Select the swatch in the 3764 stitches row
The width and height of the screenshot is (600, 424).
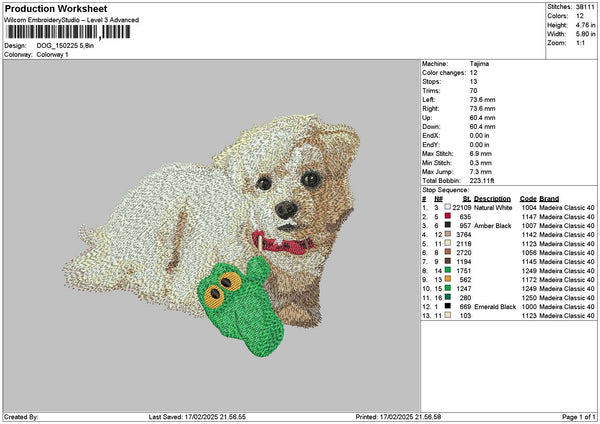pyautogui.click(x=447, y=234)
